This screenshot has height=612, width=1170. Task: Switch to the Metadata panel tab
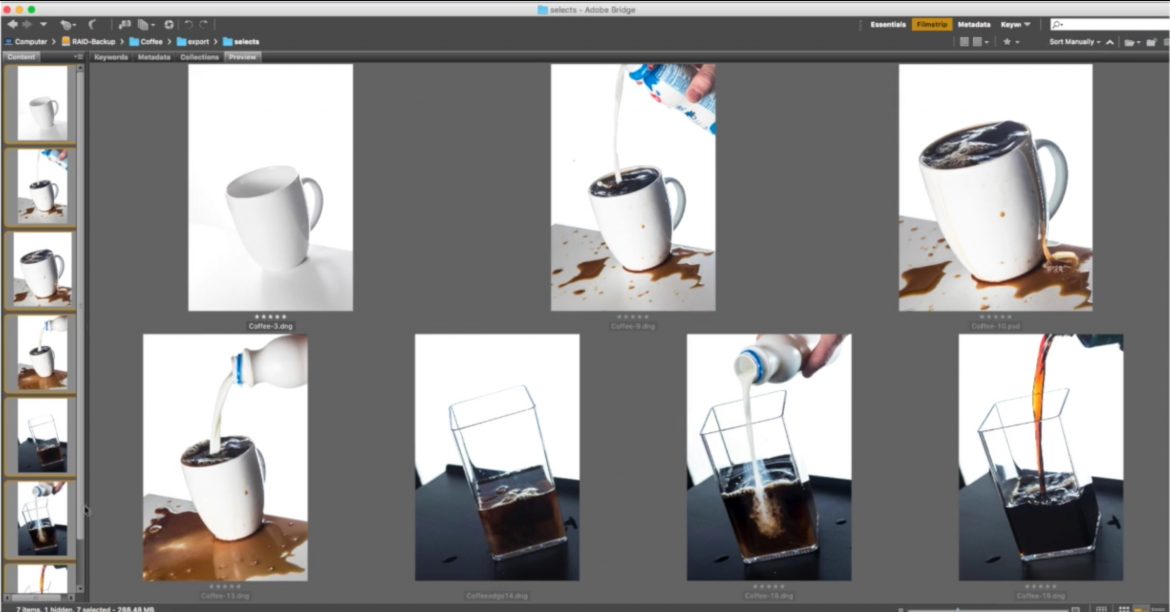(154, 57)
